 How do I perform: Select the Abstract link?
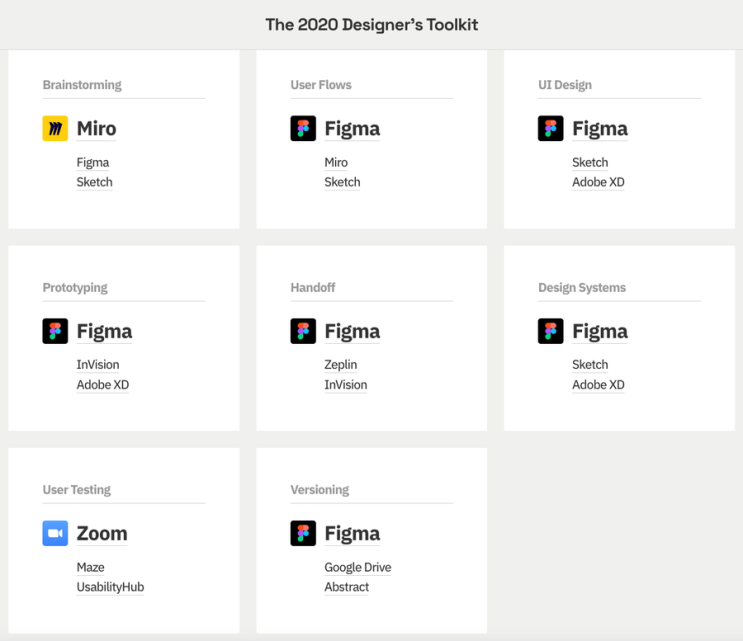pos(346,587)
